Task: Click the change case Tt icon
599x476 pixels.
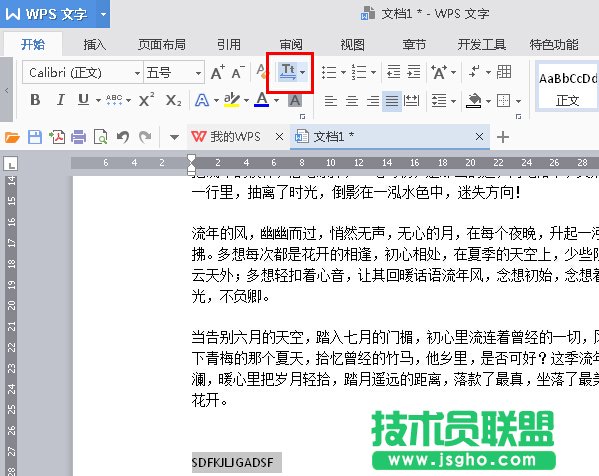Action: pos(288,72)
